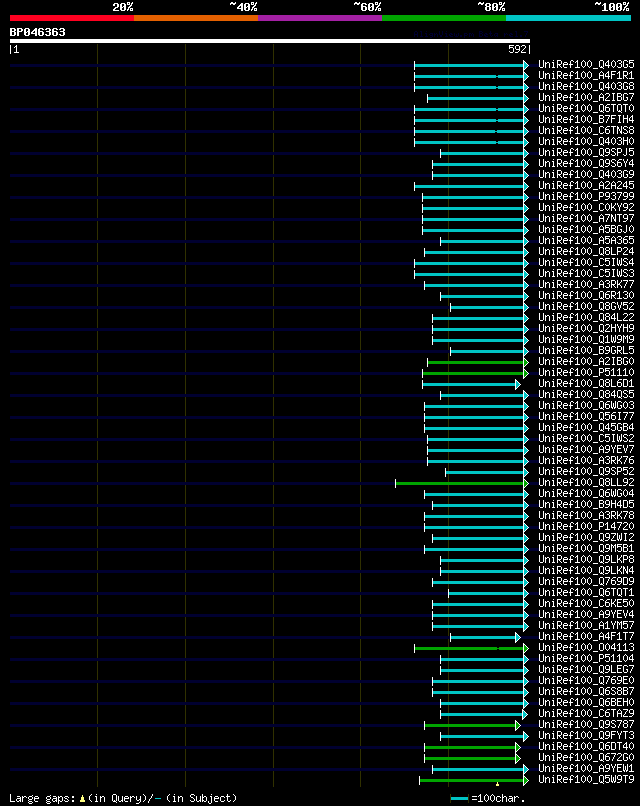Select the UniRef100_Q45GB4 label

click(x=586, y=428)
